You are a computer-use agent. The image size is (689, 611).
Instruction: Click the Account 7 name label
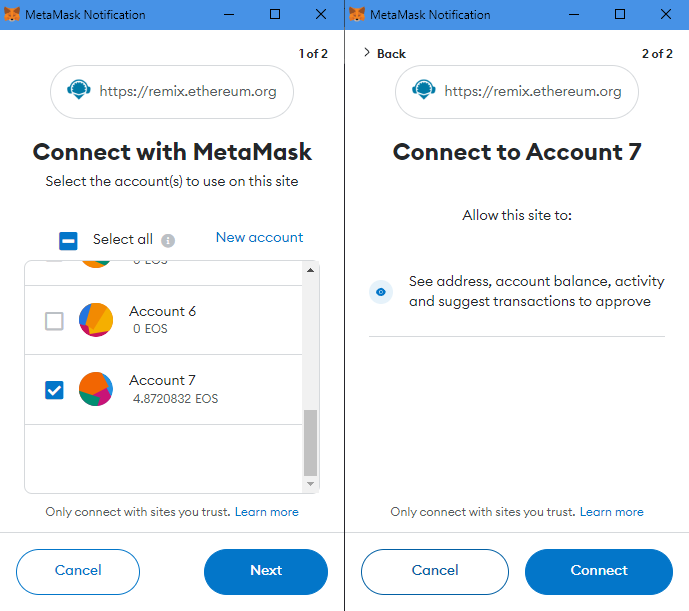[x=162, y=380]
